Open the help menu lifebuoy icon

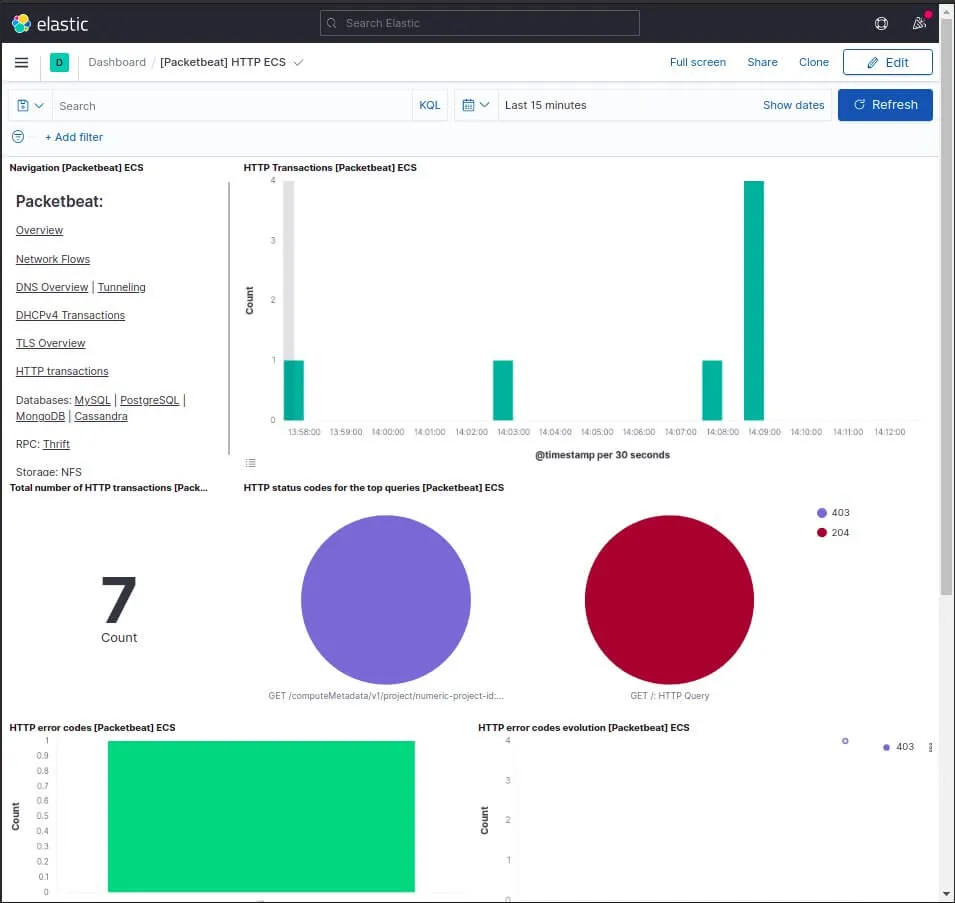point(881,23)
